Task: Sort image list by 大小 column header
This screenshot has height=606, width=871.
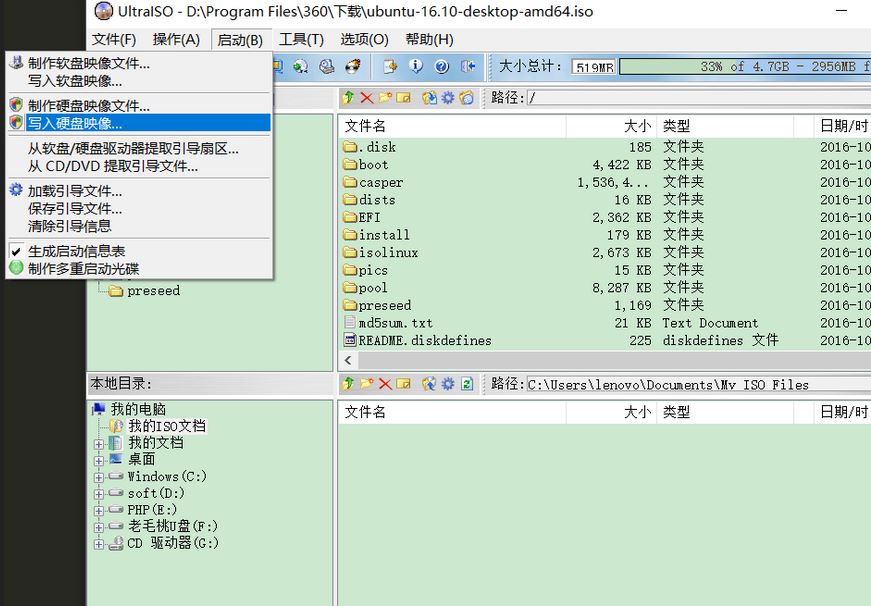Action: coord(611,126)
